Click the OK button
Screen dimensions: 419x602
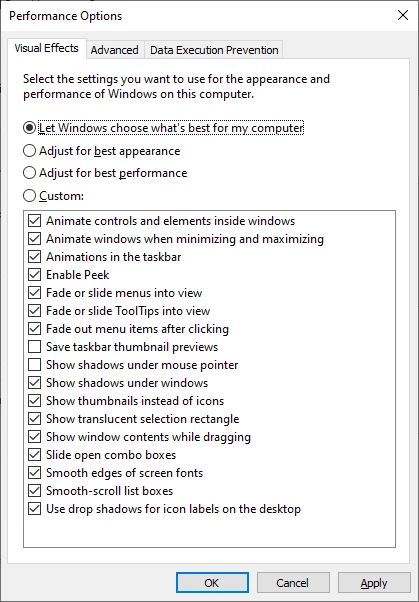point(212,583)
